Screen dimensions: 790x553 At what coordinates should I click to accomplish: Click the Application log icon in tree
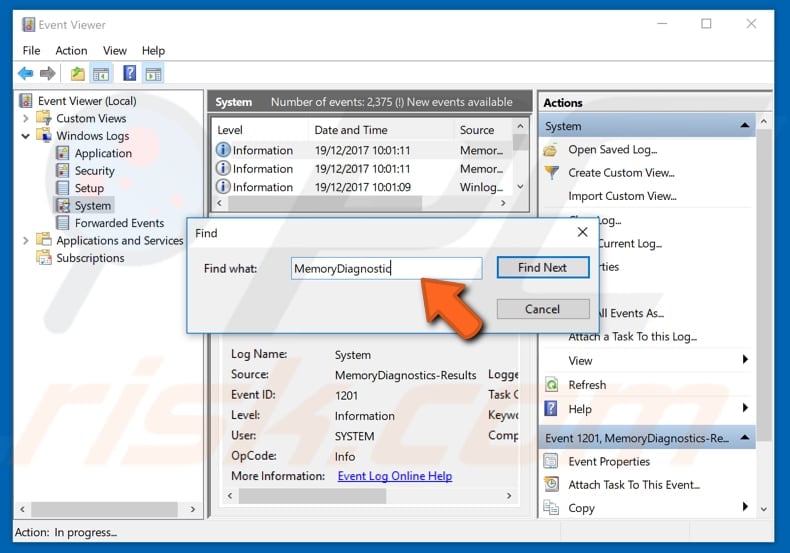[63, 153]
